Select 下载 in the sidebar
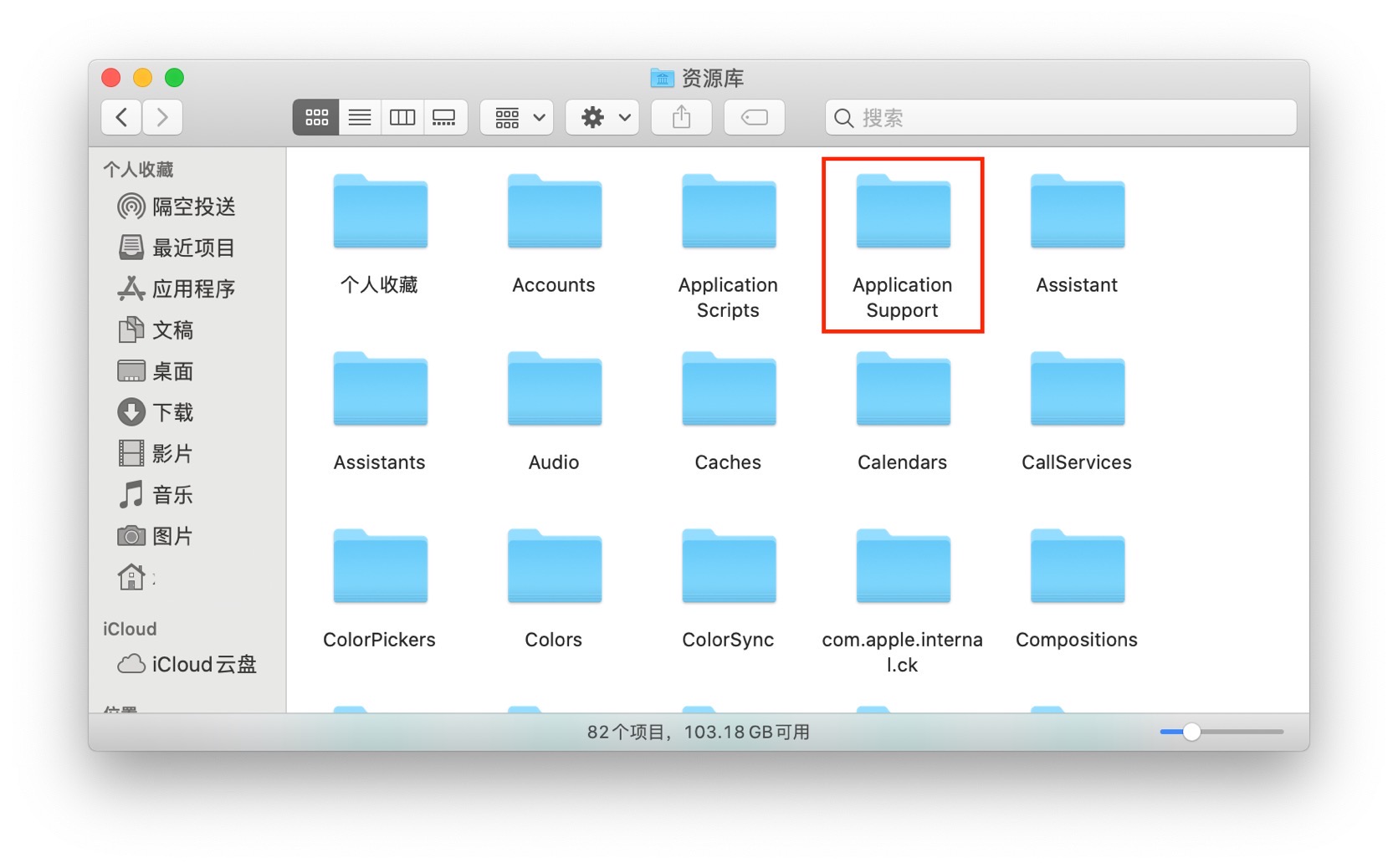The width and height of the screenshot is (1398, 868). click(x=172, y=412)
